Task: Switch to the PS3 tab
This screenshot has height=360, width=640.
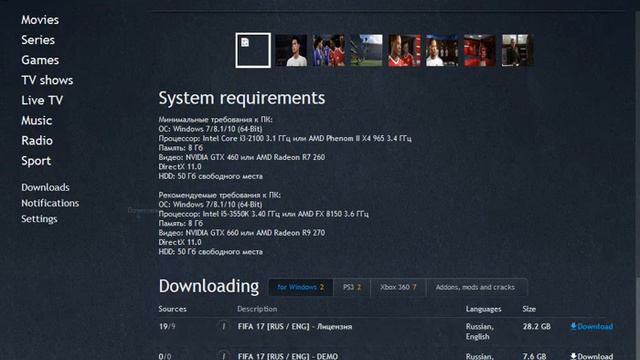Action: [x=352, y=287]
